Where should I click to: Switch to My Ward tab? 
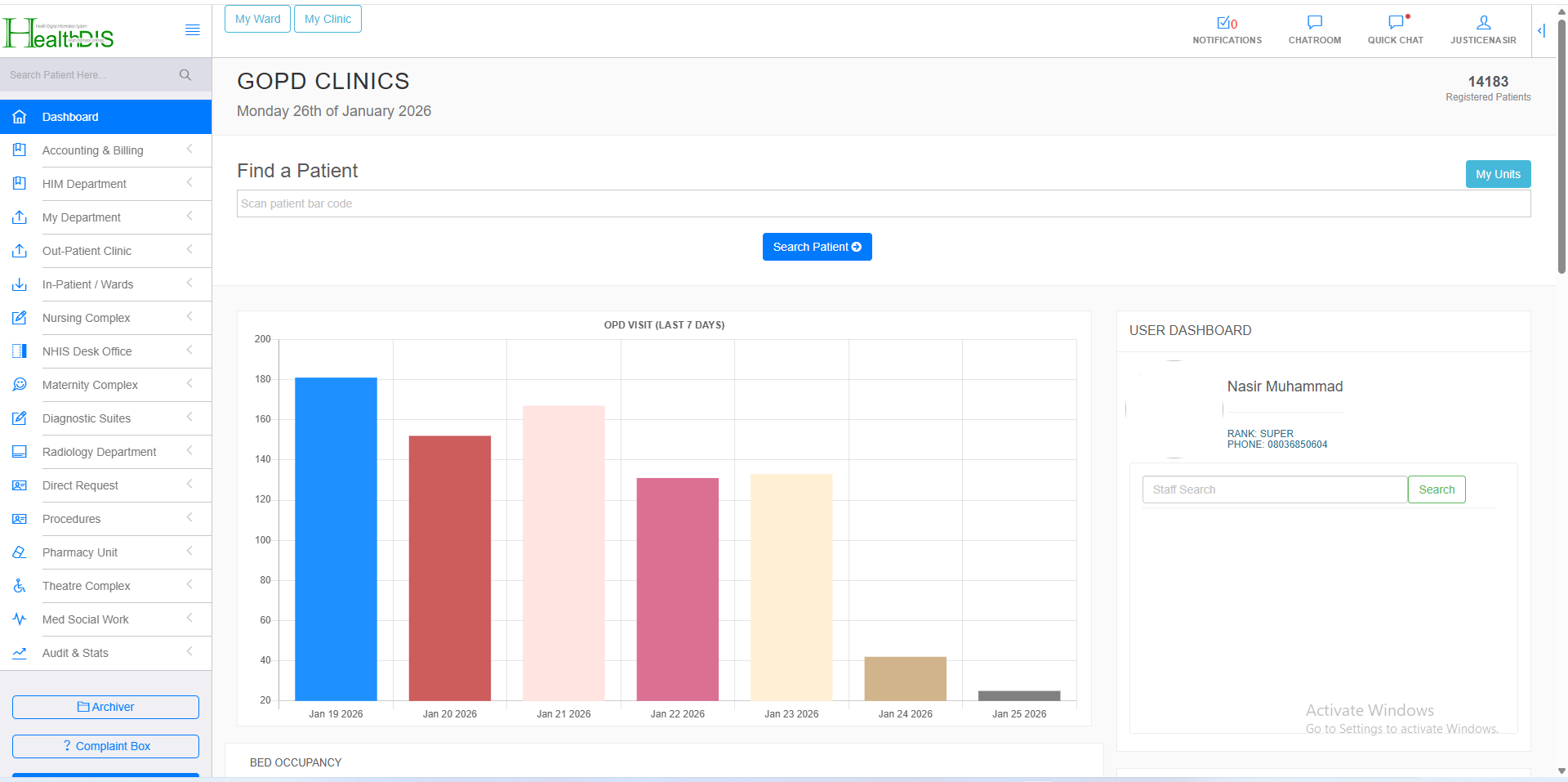tap(257, 19)
